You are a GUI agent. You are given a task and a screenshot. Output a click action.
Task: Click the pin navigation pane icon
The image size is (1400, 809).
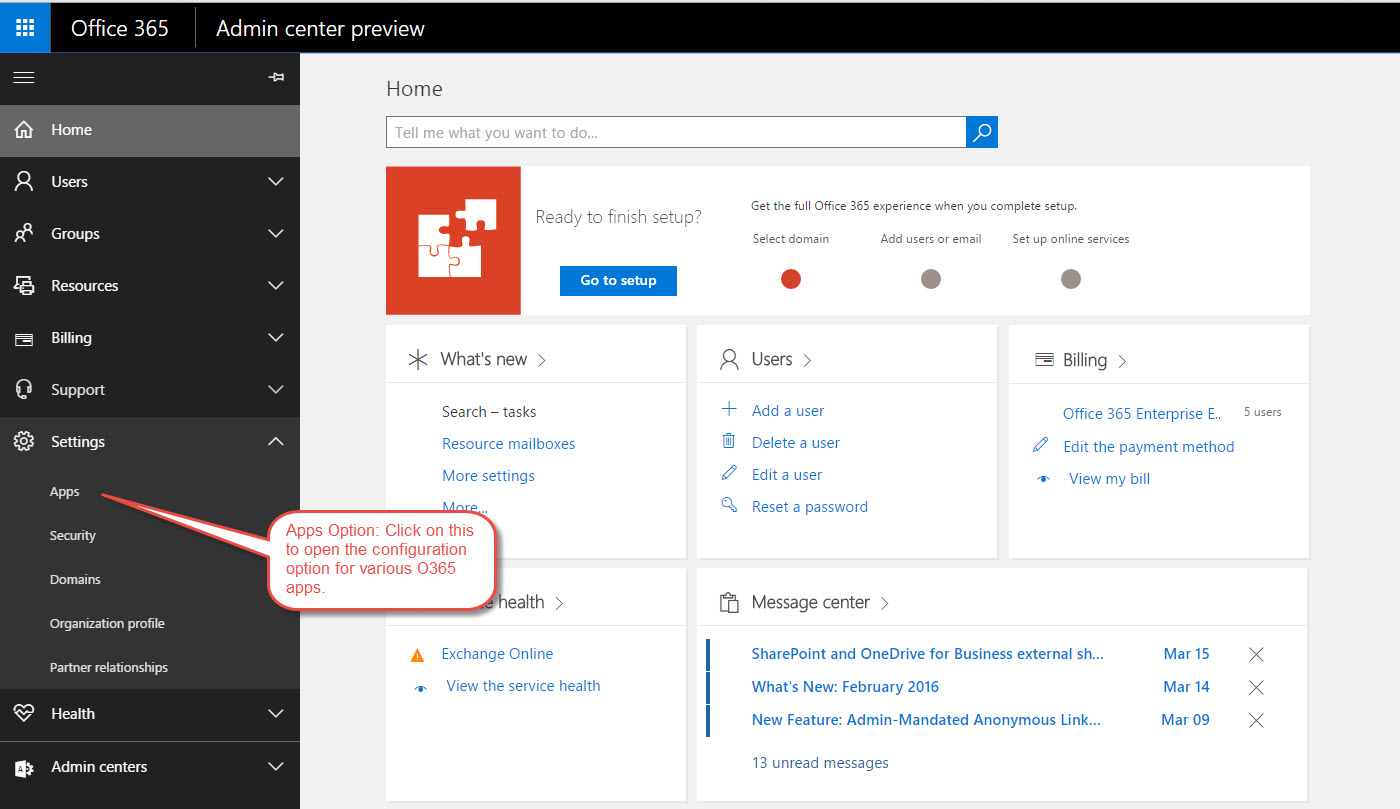coord(277,77)
